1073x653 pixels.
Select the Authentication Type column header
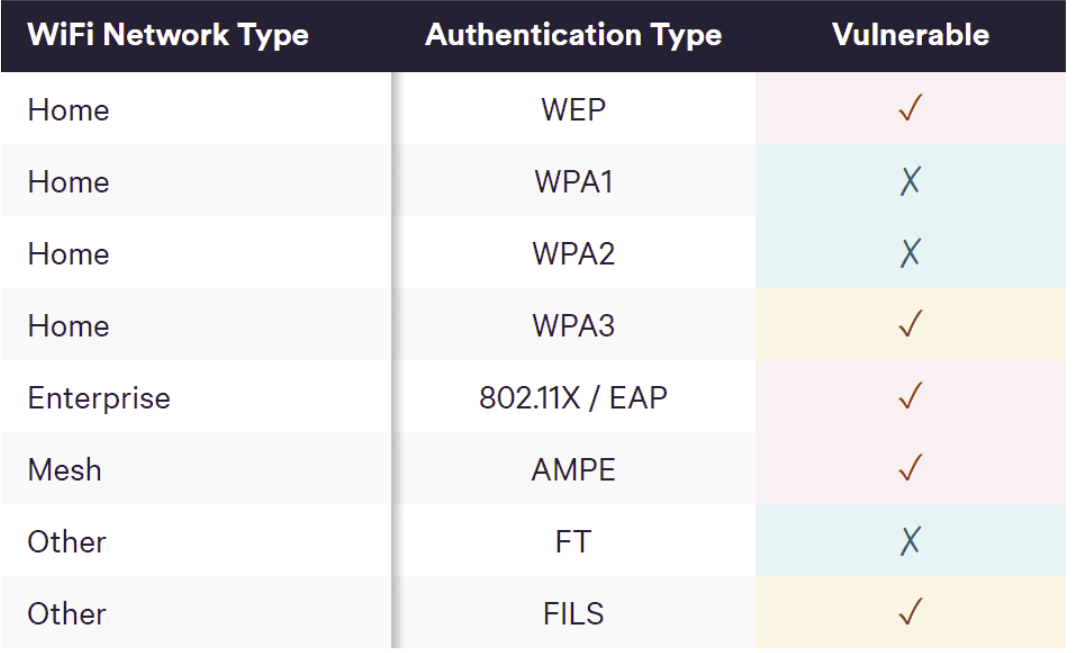573,36
